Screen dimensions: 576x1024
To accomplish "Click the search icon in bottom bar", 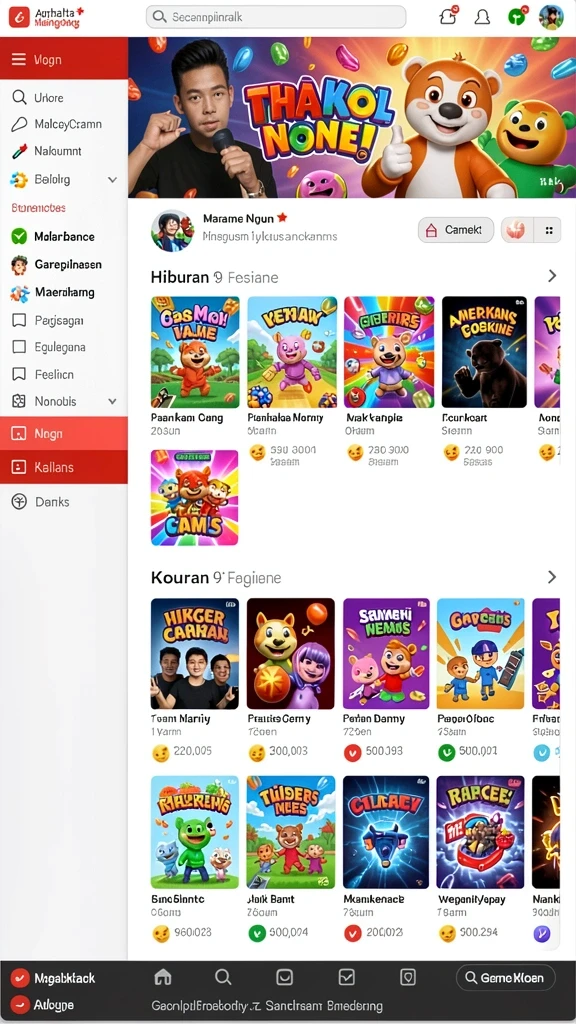I will click(223, 977).
